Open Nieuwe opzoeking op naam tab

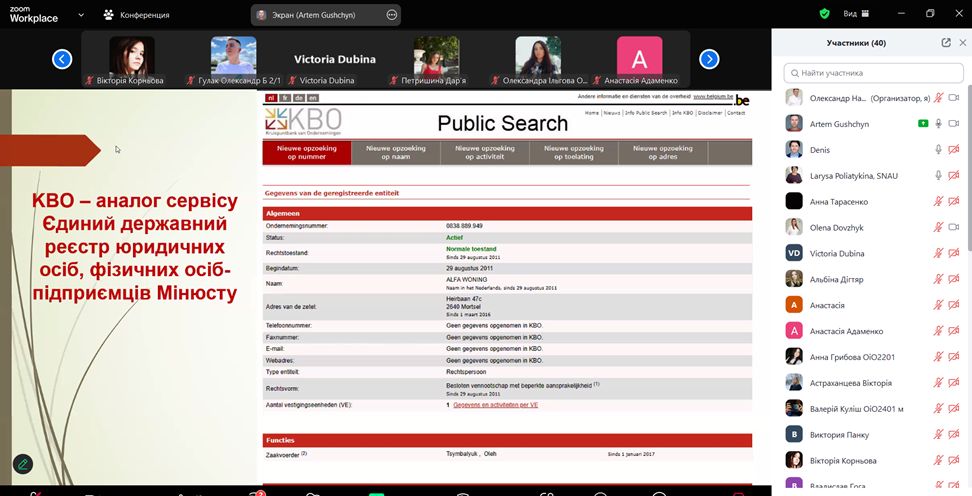[x=396, y=153]
